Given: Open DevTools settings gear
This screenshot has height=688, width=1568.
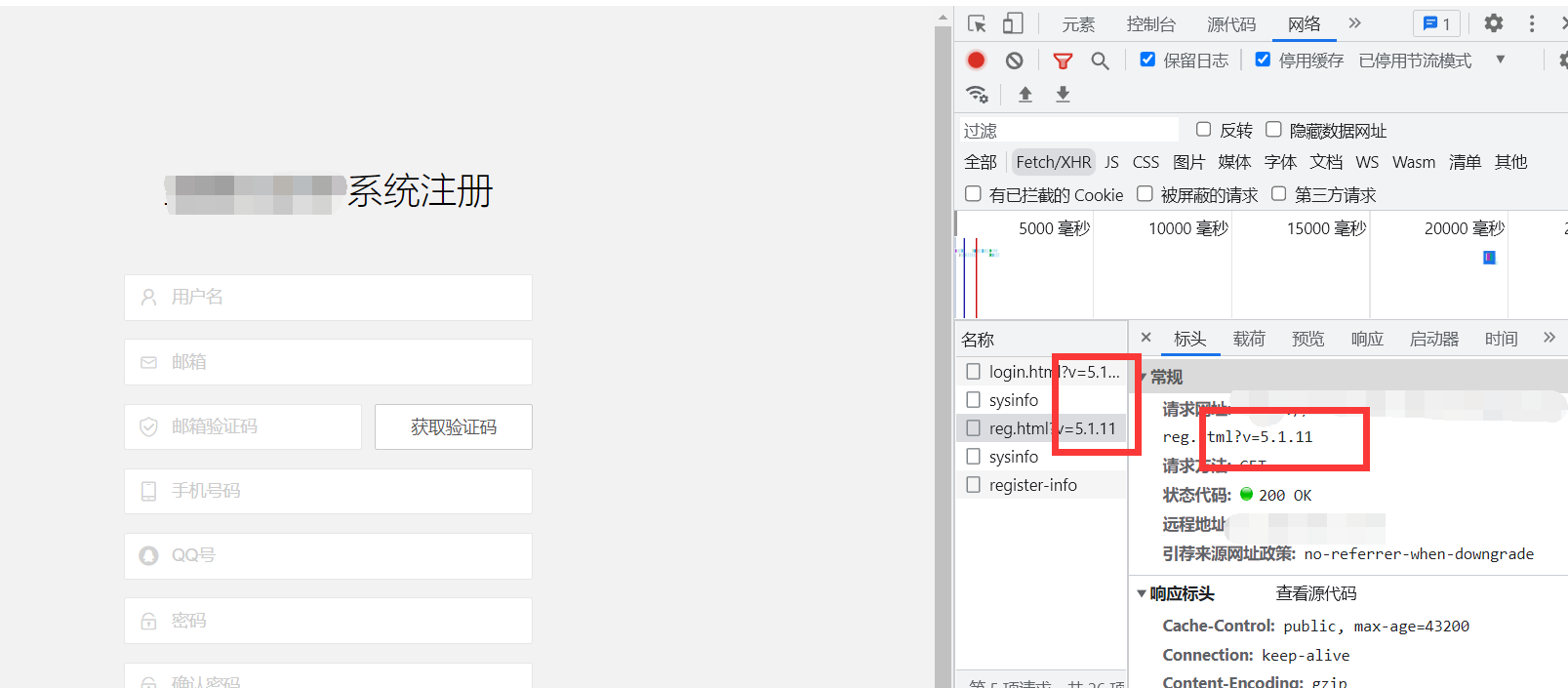Looking at the screenshot, I should click(1493, 23).
